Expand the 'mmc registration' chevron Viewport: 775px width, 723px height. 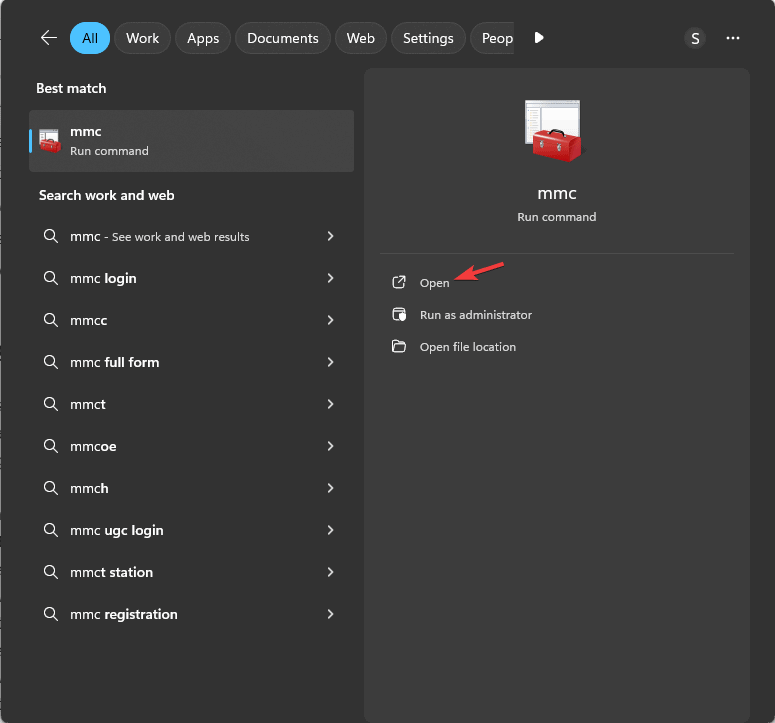click(x=330, y=614)
